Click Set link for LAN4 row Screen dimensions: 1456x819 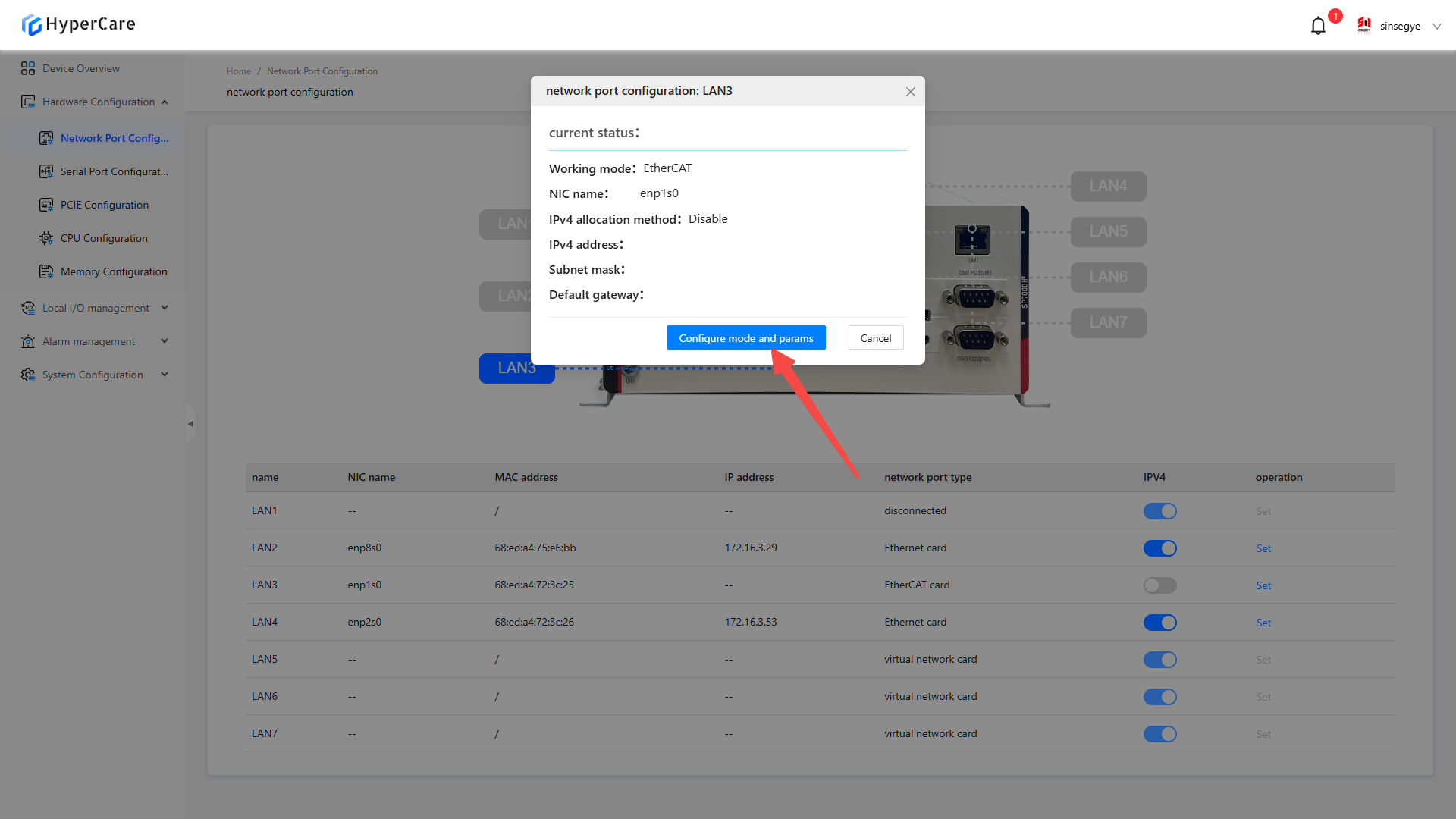tap(1263, 623)
